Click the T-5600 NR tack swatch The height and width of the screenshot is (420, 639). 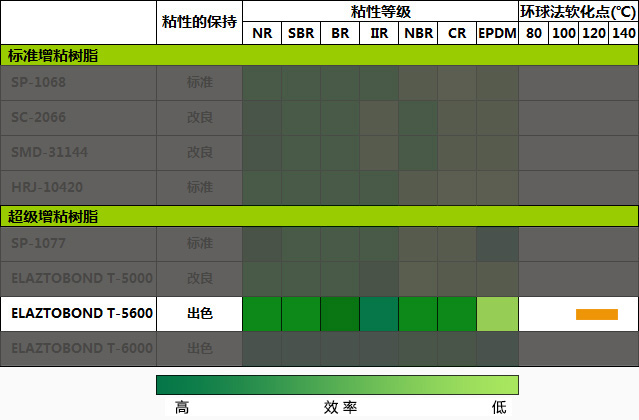[262, 314]
